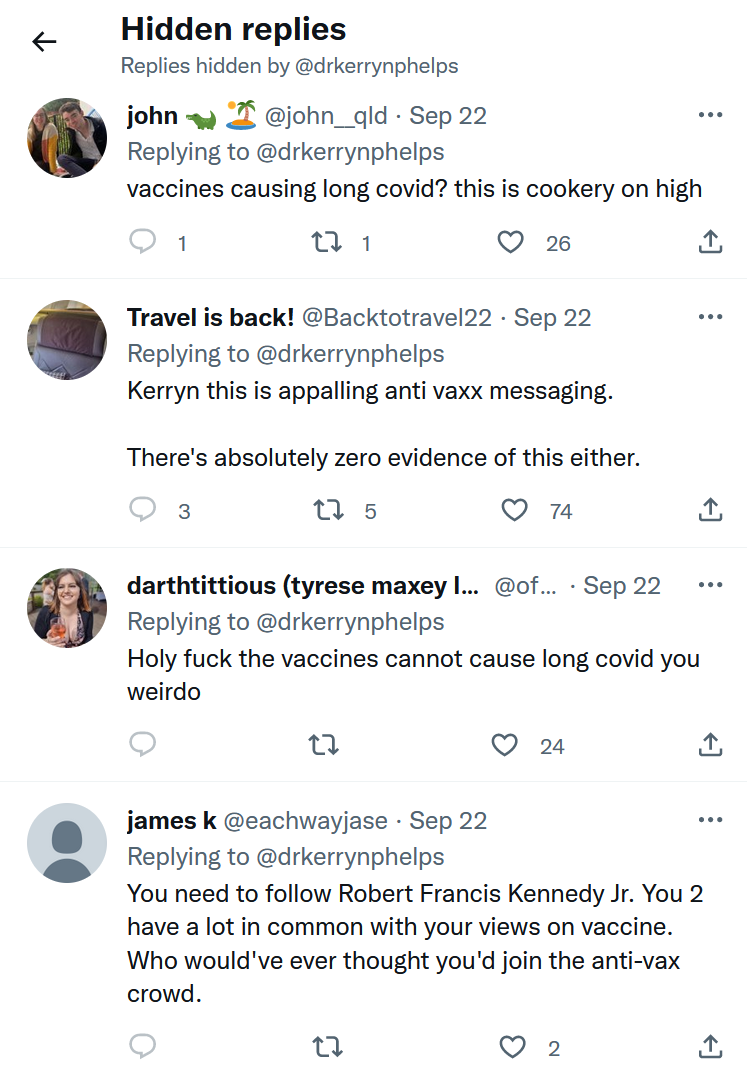Image resolution: width=747 pixels, height=1081 pixels.
Task: Reply to john's cookery tweet
Action: click(x=144, y=242)
